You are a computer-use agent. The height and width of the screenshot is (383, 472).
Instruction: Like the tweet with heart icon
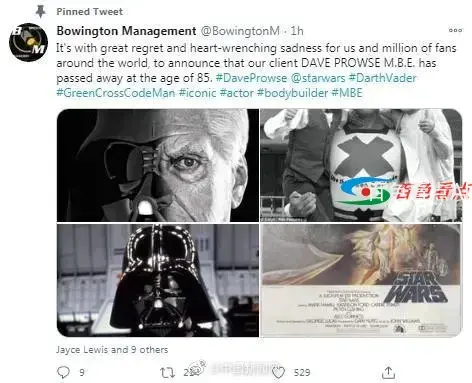[x=278, y=372]
